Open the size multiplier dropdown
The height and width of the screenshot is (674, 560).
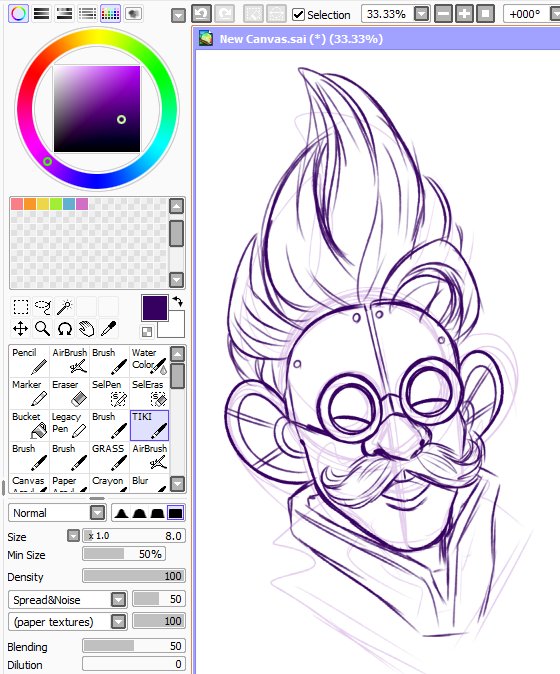coord(73,536)
